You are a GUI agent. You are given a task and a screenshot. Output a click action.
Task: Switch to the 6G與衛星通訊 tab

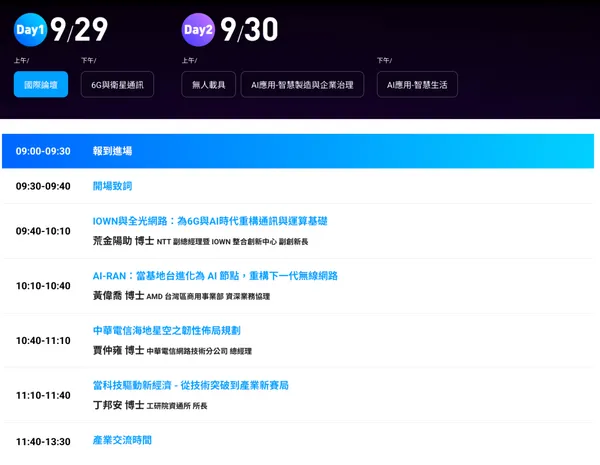pyautogui.click(x=117, y=84)
